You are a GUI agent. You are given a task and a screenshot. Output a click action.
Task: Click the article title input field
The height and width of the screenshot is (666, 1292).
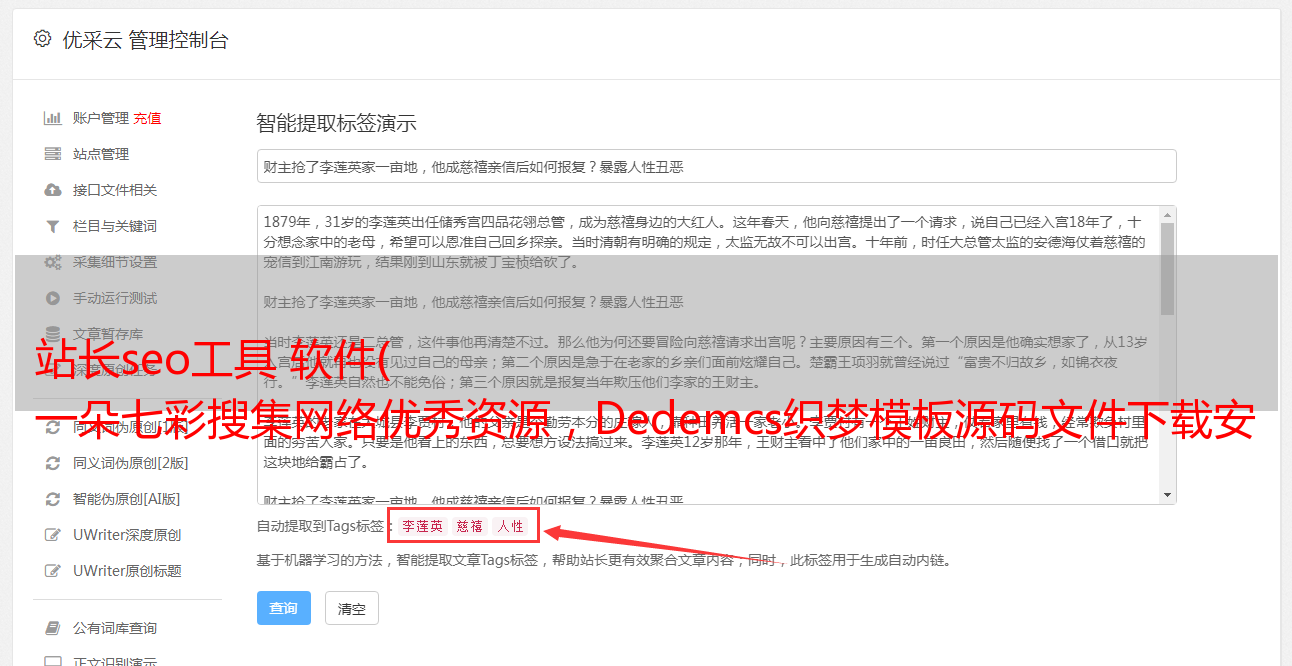point(716,166)
